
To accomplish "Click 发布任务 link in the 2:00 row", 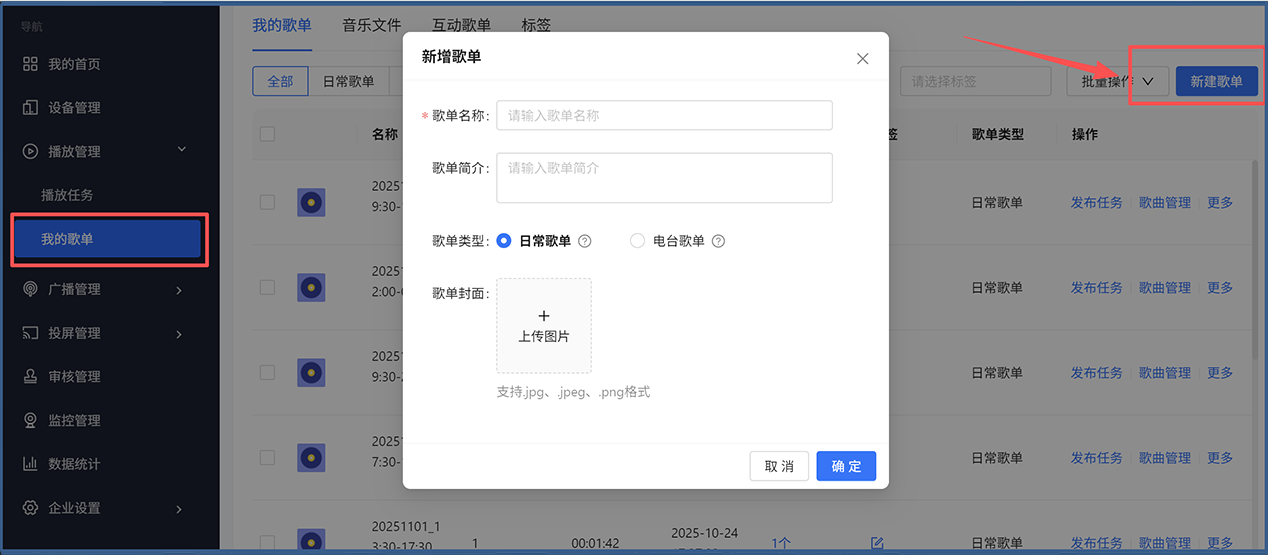I will [1097, 288].
